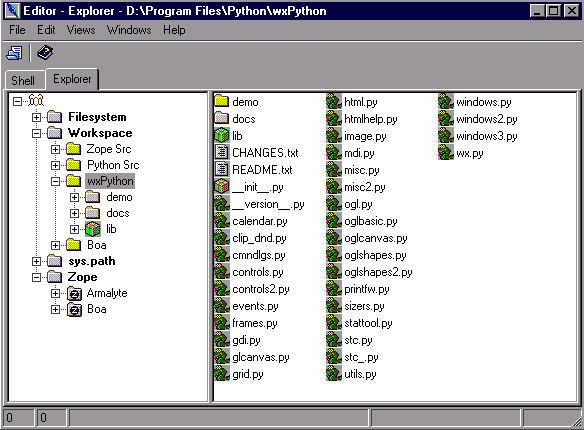This screenshot has height=430, width=584.
Task: Click the lib package icon in tree
Action: click(92, 229)
